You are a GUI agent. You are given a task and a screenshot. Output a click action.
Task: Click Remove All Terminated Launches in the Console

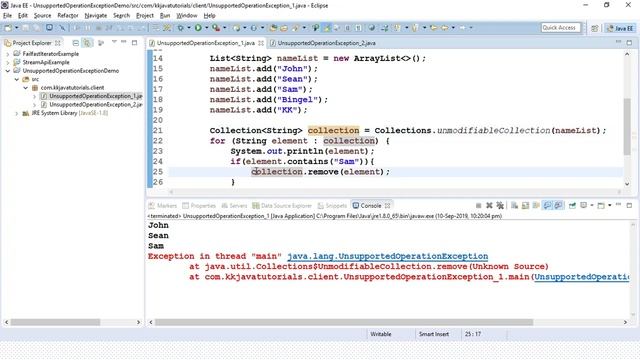point(500,205)
